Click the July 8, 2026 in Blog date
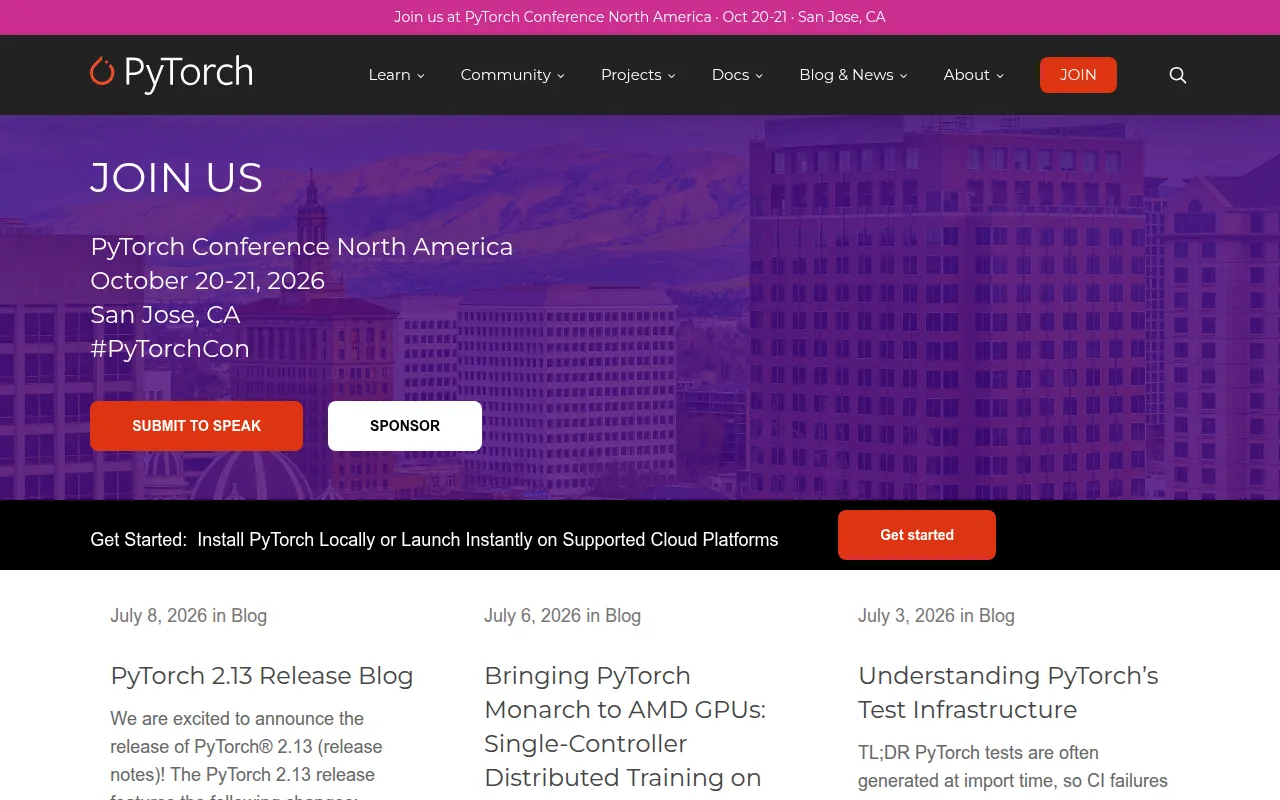Viewport: 1280px width, 800px height. (x=188, y=616)
